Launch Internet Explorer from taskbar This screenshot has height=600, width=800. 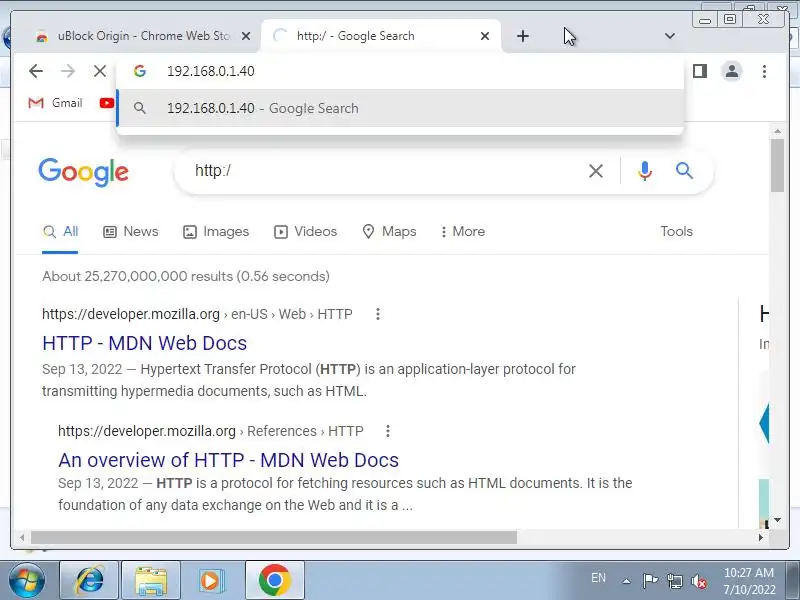click(x=89, y=580)
